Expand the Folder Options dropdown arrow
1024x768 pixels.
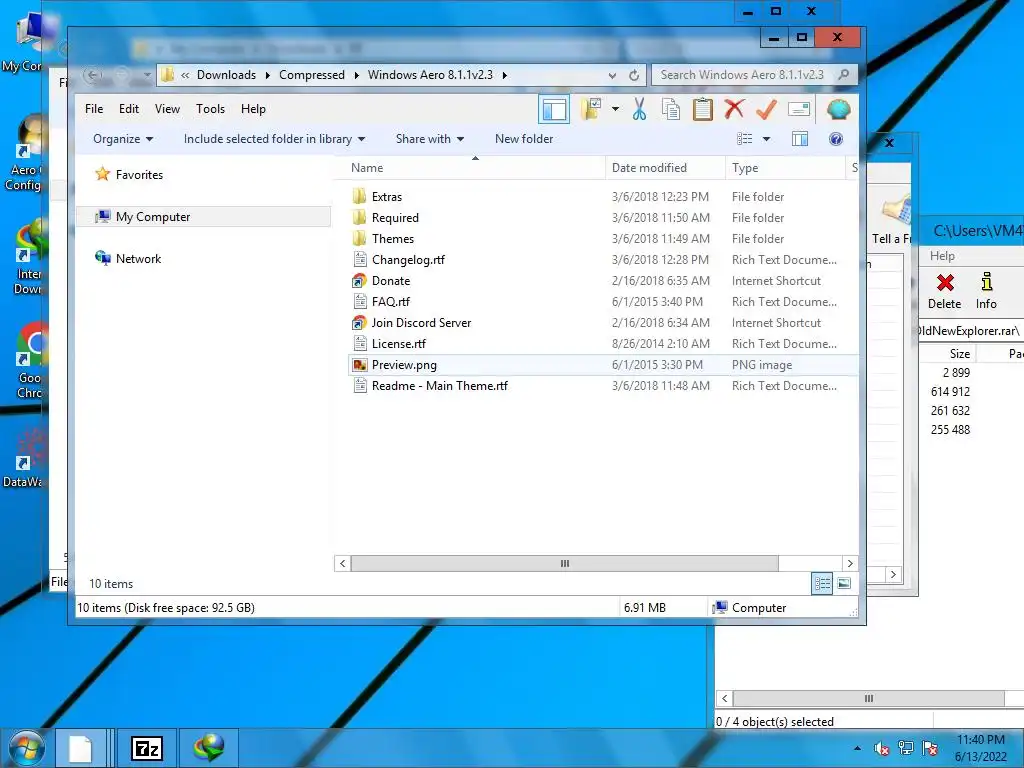(x=615, y=109)
